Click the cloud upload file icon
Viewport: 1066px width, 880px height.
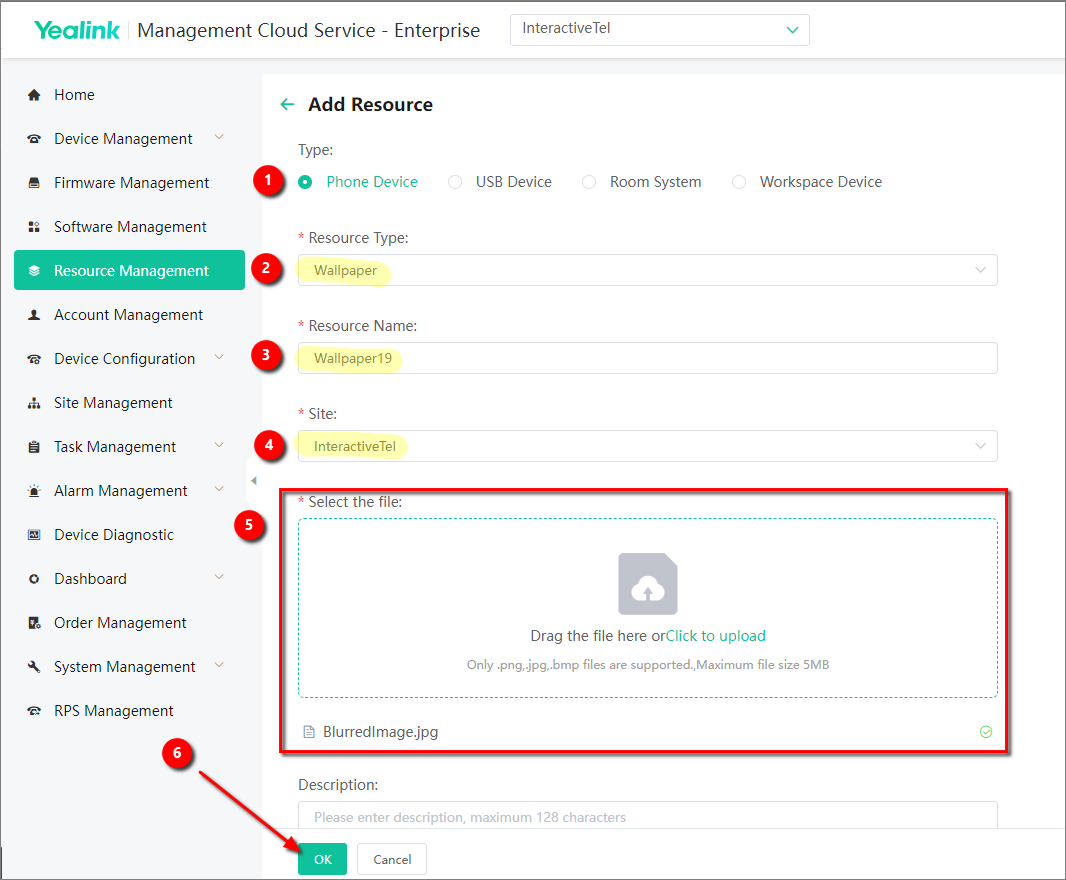click(648, 584)
